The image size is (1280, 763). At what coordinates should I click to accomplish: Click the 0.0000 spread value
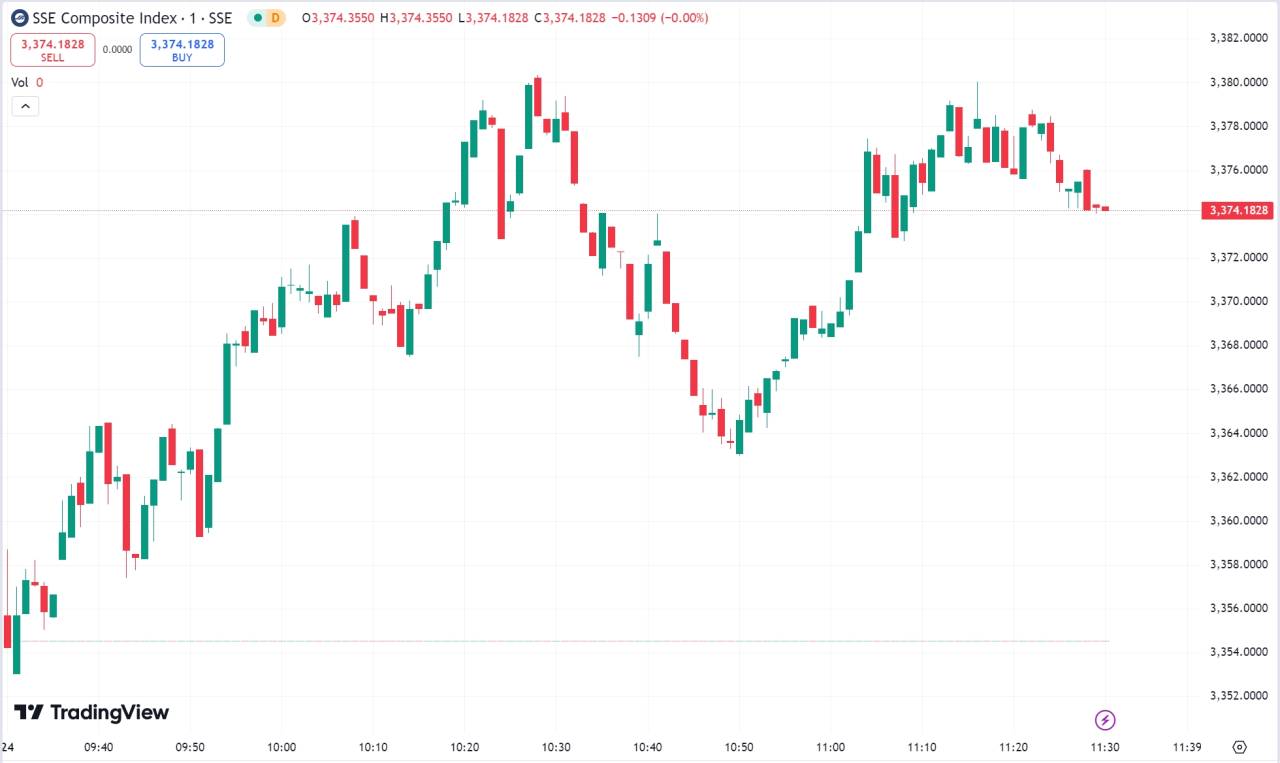click(x=117, y=50)
